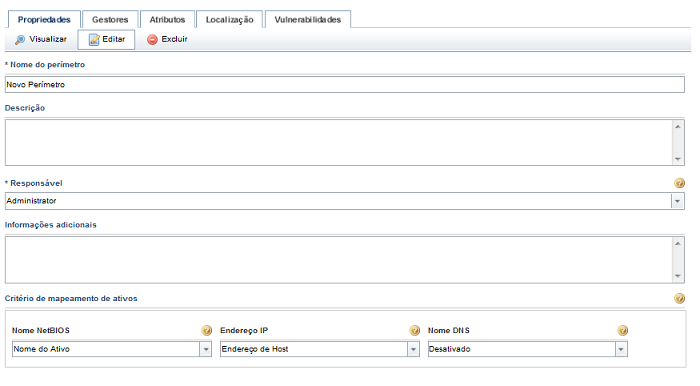Screen dimensions: 700x386
Task: Click Descrição scrollbar up arrow
Action: [x=678, y=126]
